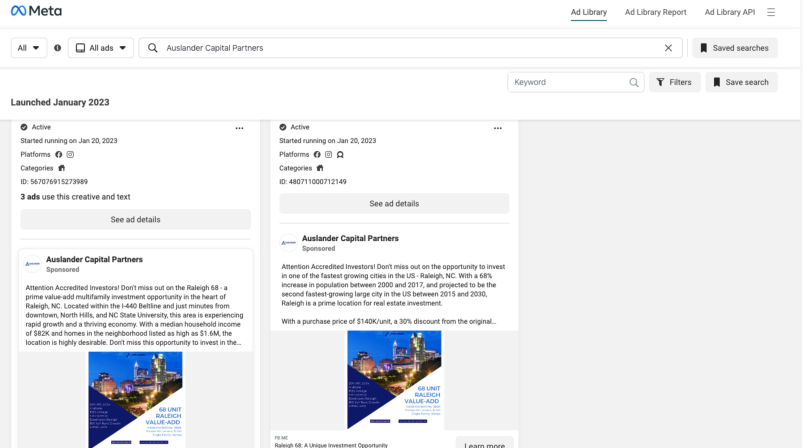Click the Meta logo
This screenshot has width=803, height=448.
coord(36,11)
